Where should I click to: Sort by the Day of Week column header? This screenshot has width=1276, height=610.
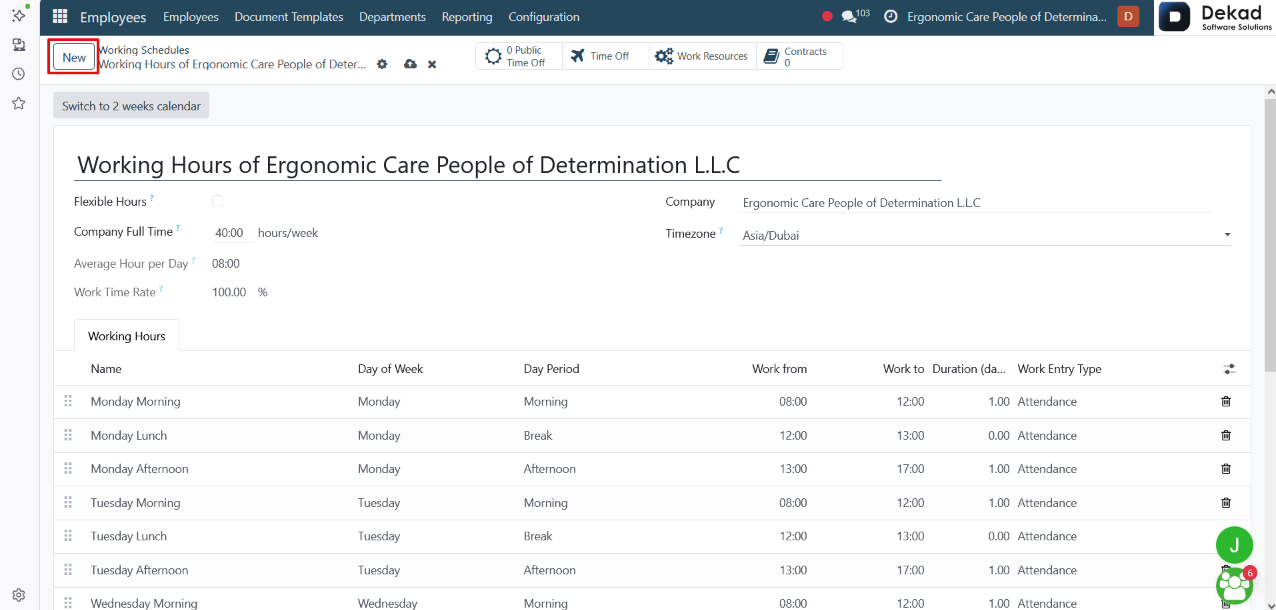pos(390,369)
